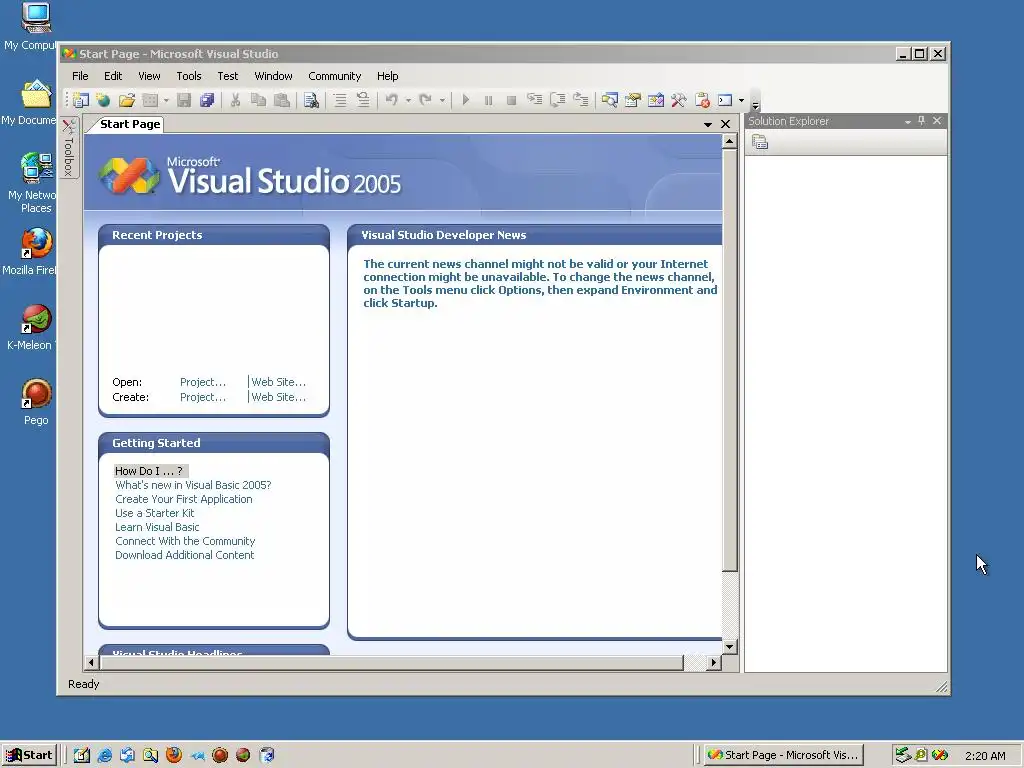Viewport: 1024px width, 768px height.
Task: Open the Tools menu
Action: [189, 76]
